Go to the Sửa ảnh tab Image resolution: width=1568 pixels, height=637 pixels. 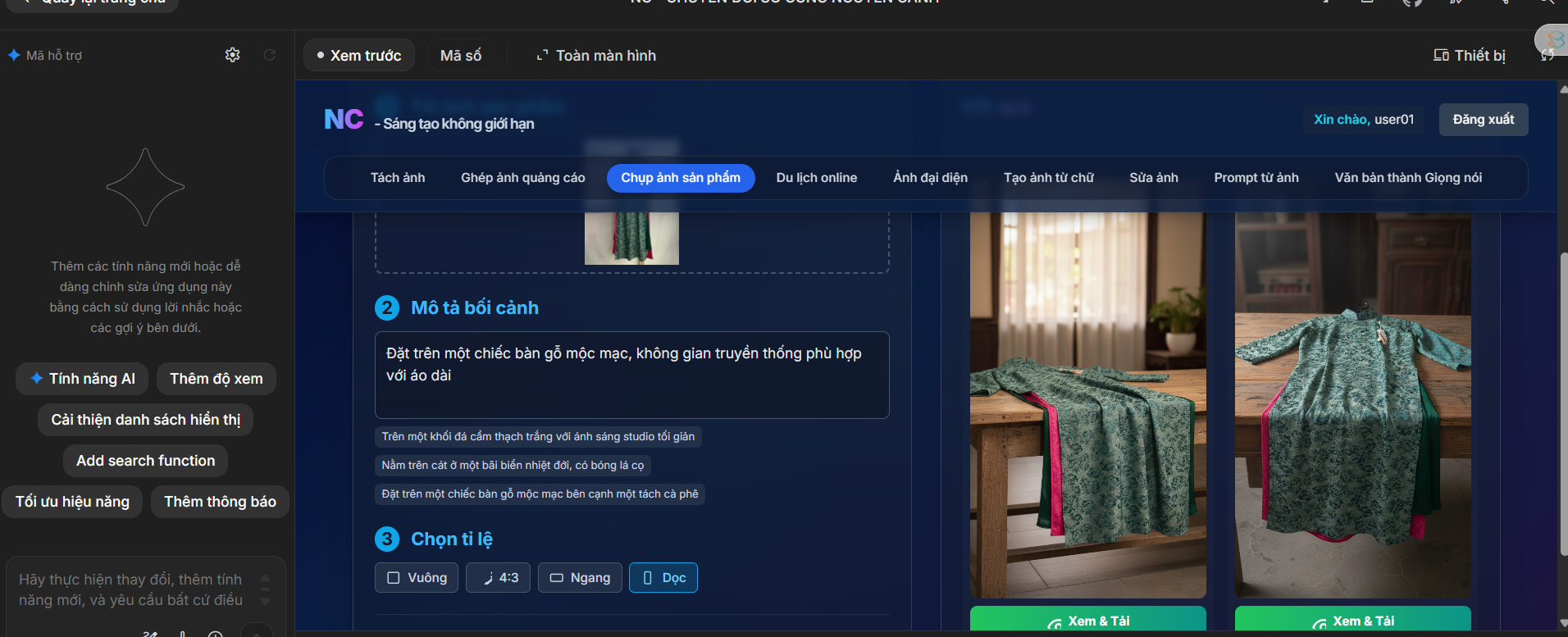tap(1153, 178)
